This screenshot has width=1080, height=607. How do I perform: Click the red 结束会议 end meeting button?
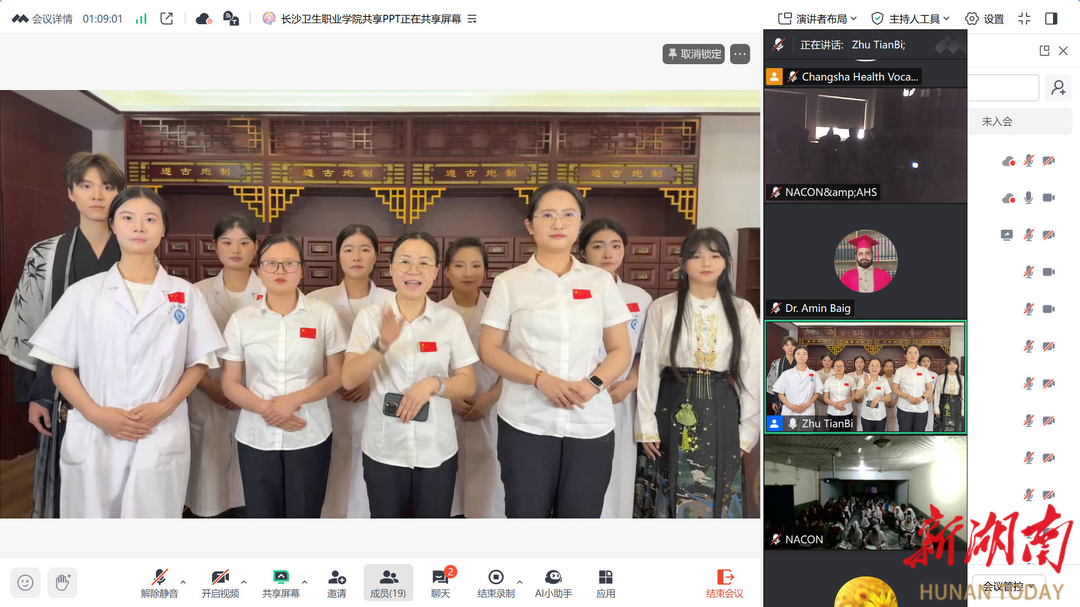[725, 582]
